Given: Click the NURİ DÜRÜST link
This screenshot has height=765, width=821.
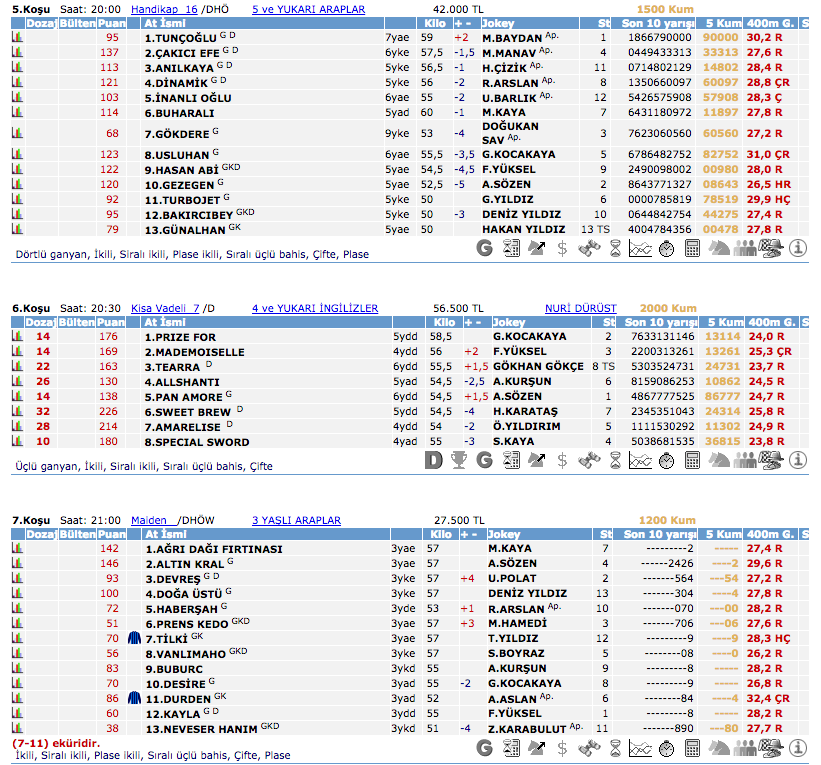Looking at the screenshot, I should click(580, 308).
